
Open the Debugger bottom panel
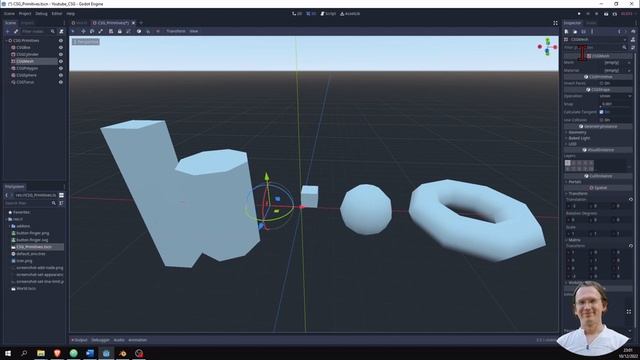point(100,340)
